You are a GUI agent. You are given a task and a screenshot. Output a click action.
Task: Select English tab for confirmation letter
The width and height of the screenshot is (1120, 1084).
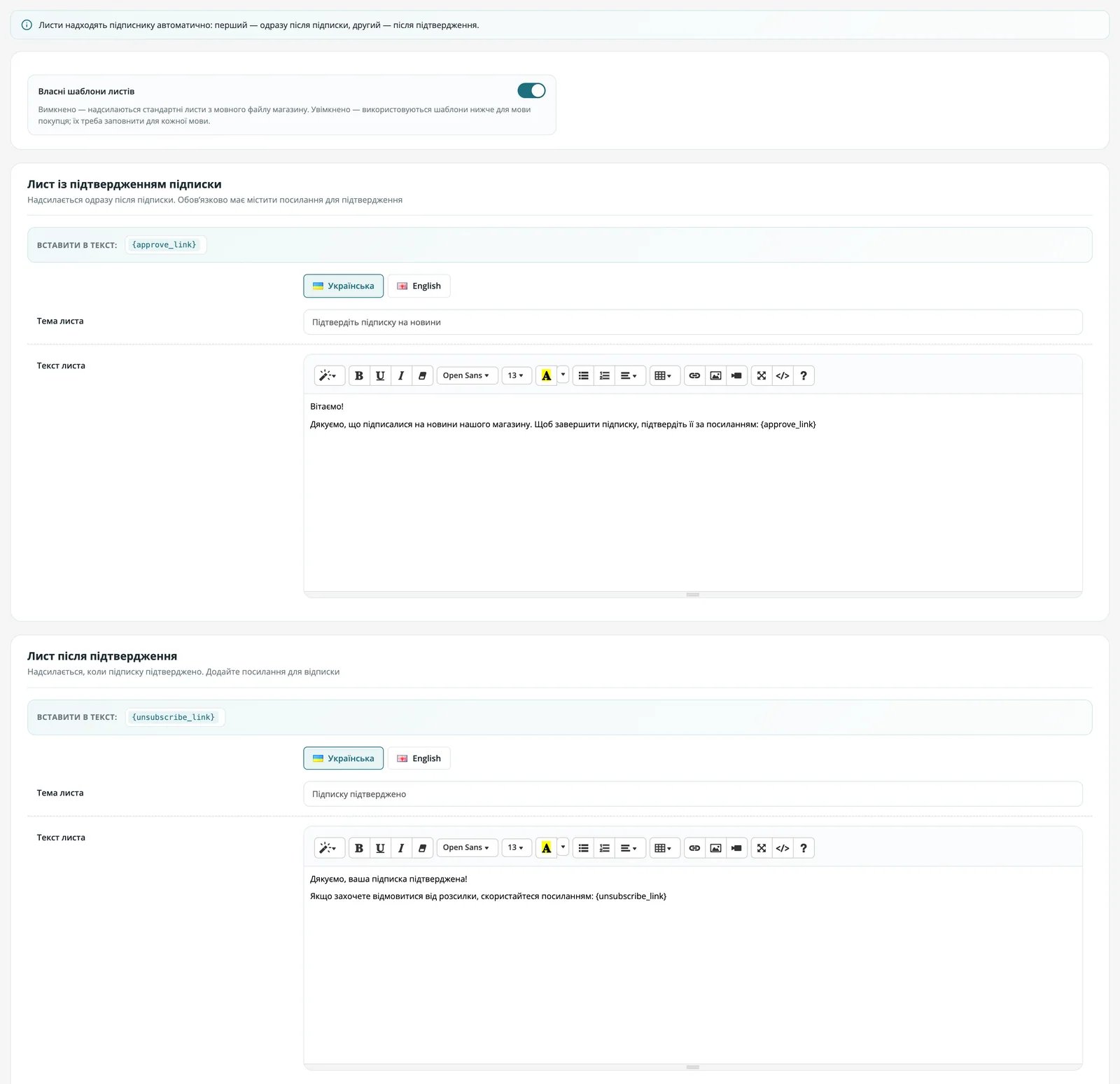(x=419, y=286)
